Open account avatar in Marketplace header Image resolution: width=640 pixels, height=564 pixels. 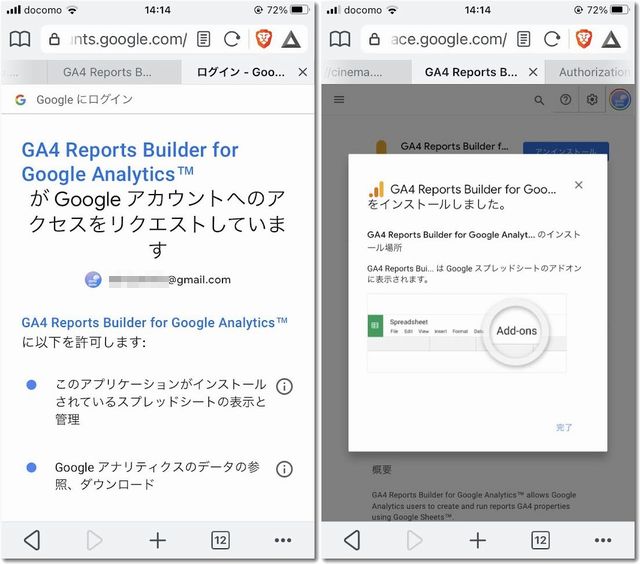(620, 100)
